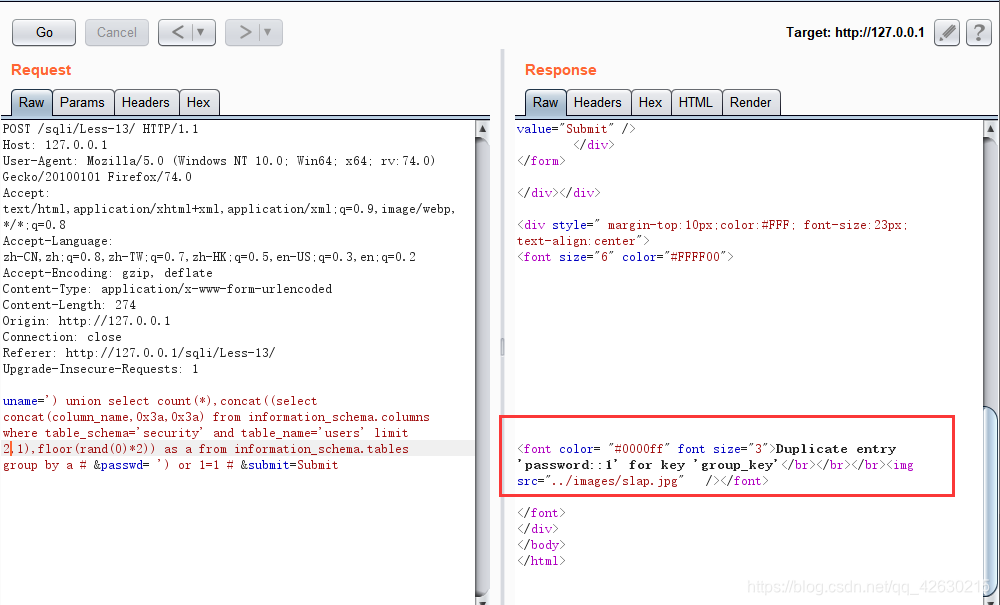This screenshot has width=1000, height=605.
Task: Click the 'Referer' header line
Action: tap(139, 353)
